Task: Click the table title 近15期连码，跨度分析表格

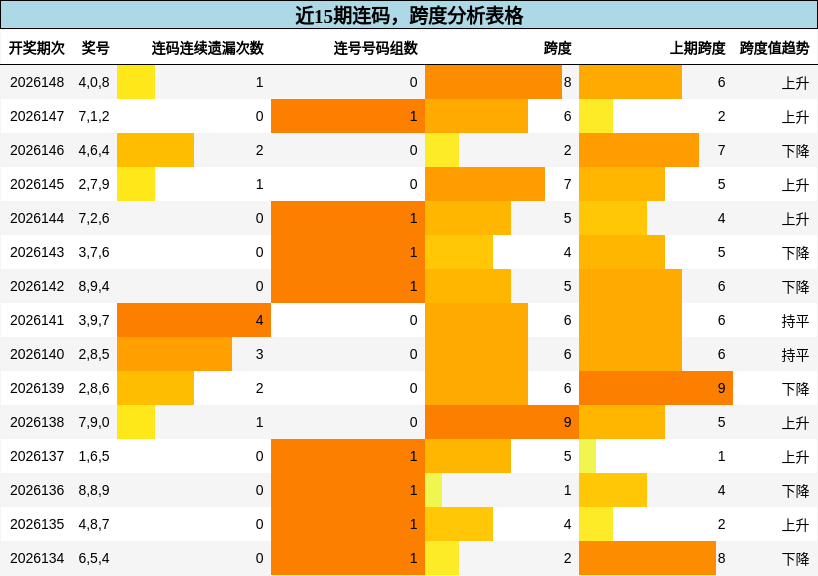Action: (409, 15)
